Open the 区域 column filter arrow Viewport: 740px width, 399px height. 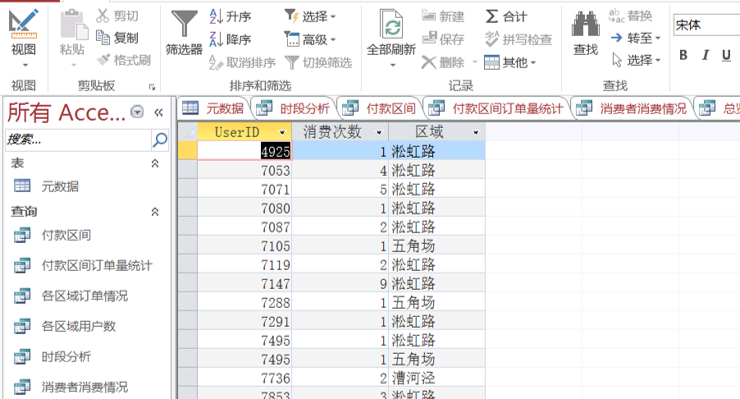click(x=476, y=133)
